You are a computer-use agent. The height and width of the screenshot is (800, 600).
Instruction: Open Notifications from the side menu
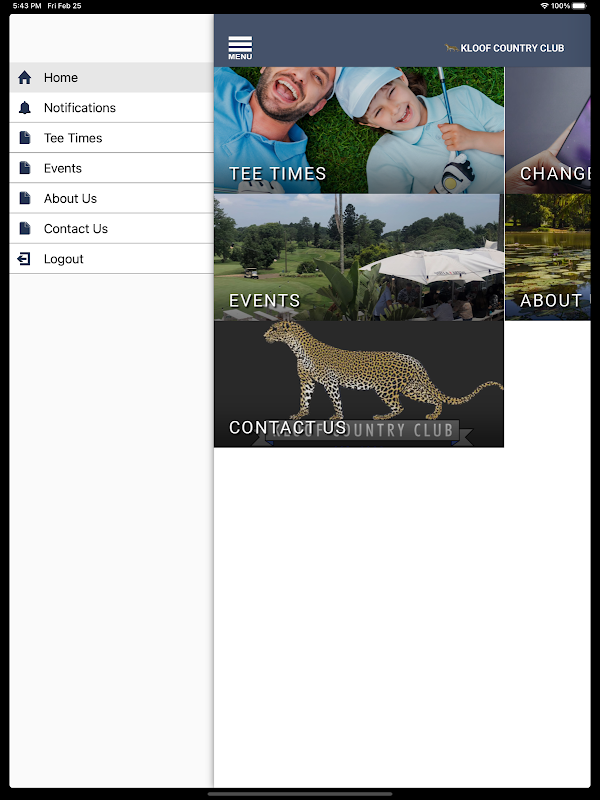pos(111,108)
